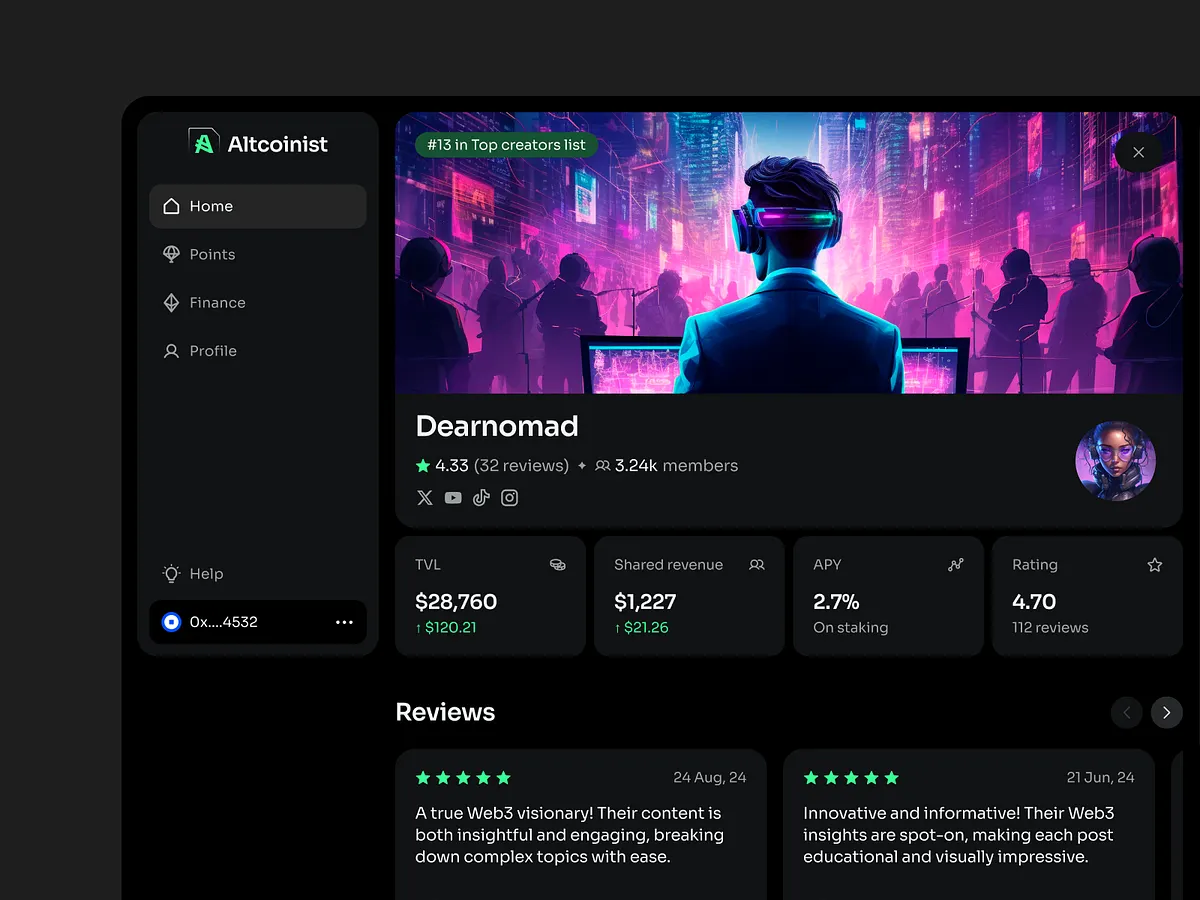Click the coins icon on the TVL card
This screenshot has width=1200, height=900.
558,564
